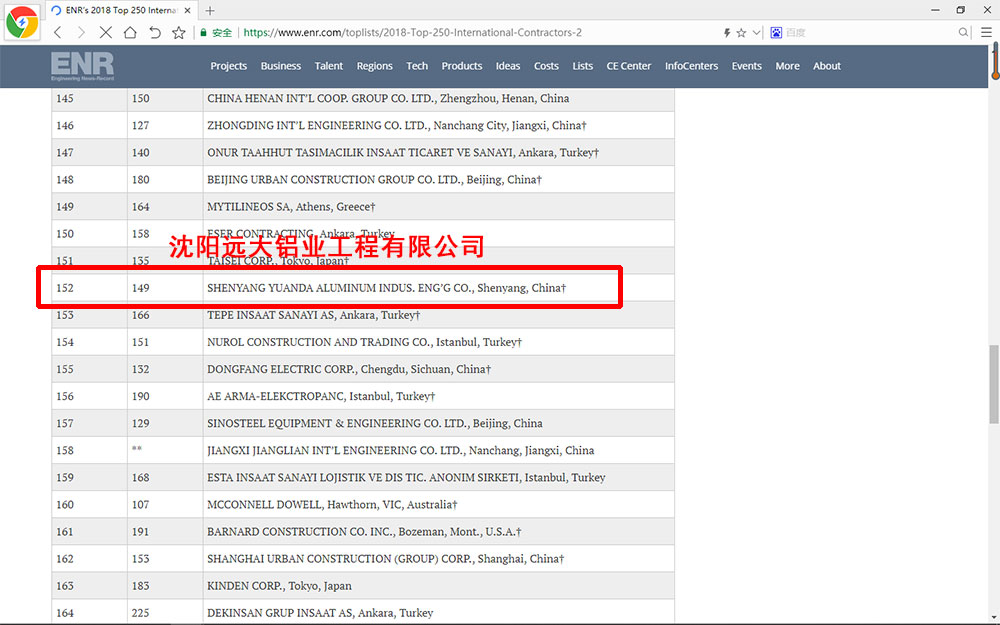Click the lightning speed mode icon
Screen dimensions: 1000x625
pyautogui.click(x=726, y=33)
